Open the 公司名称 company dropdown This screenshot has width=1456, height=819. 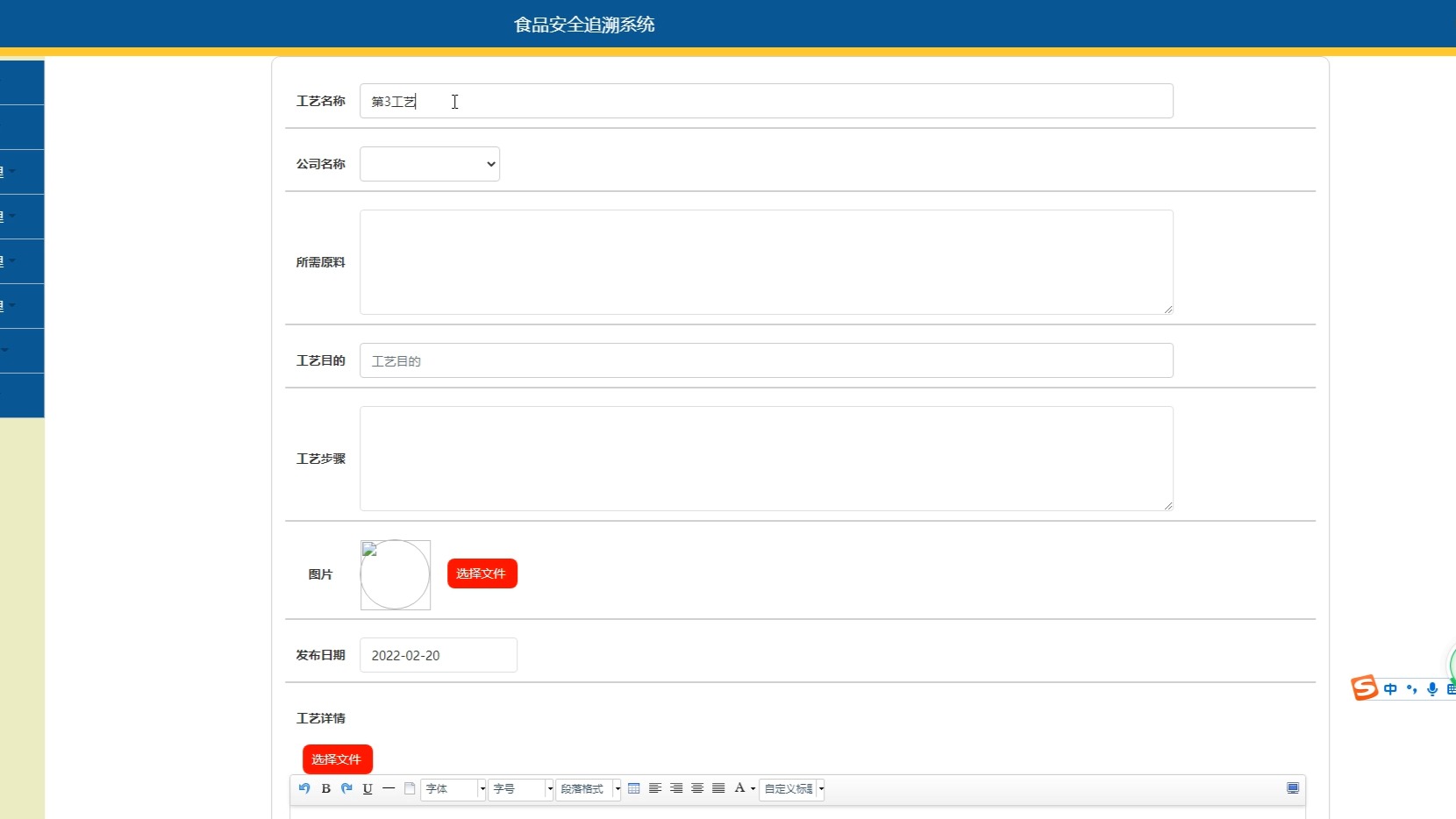429,163
